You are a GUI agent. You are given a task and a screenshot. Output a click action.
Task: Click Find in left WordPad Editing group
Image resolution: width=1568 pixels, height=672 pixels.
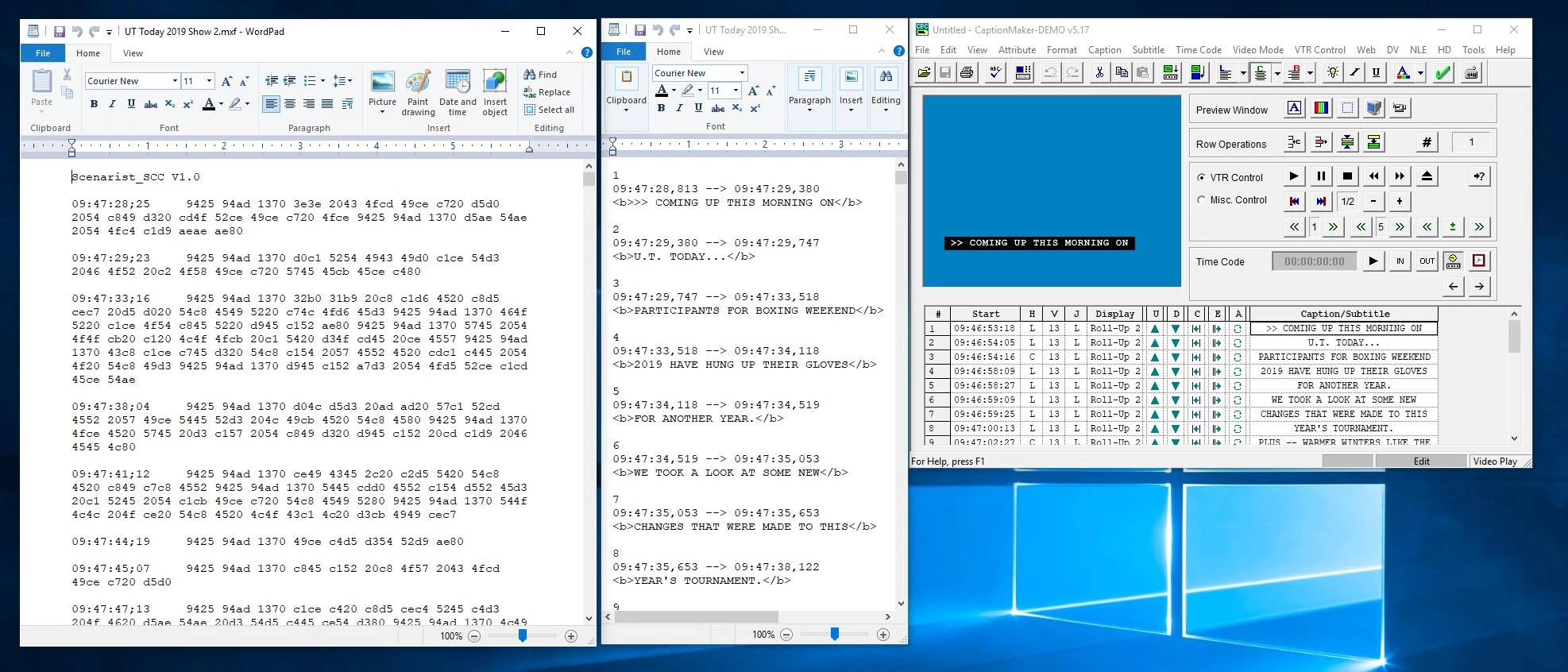coord(540,75)
